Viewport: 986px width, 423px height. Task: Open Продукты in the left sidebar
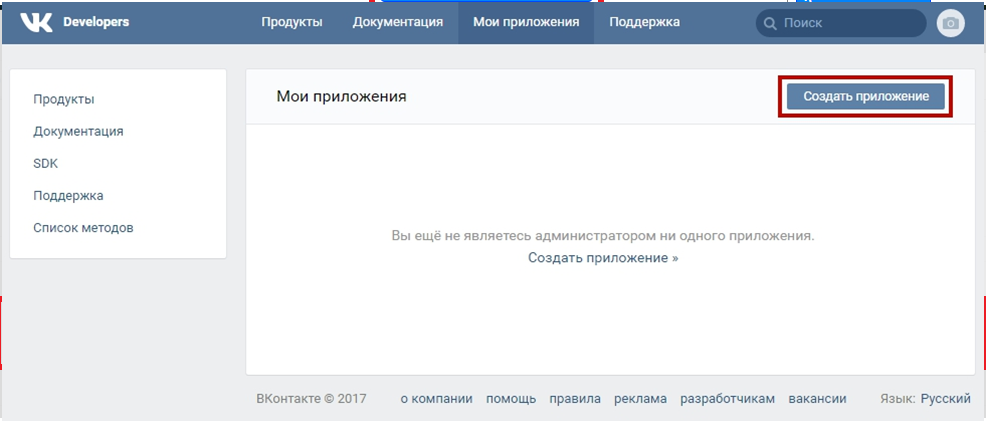(64, 99)
